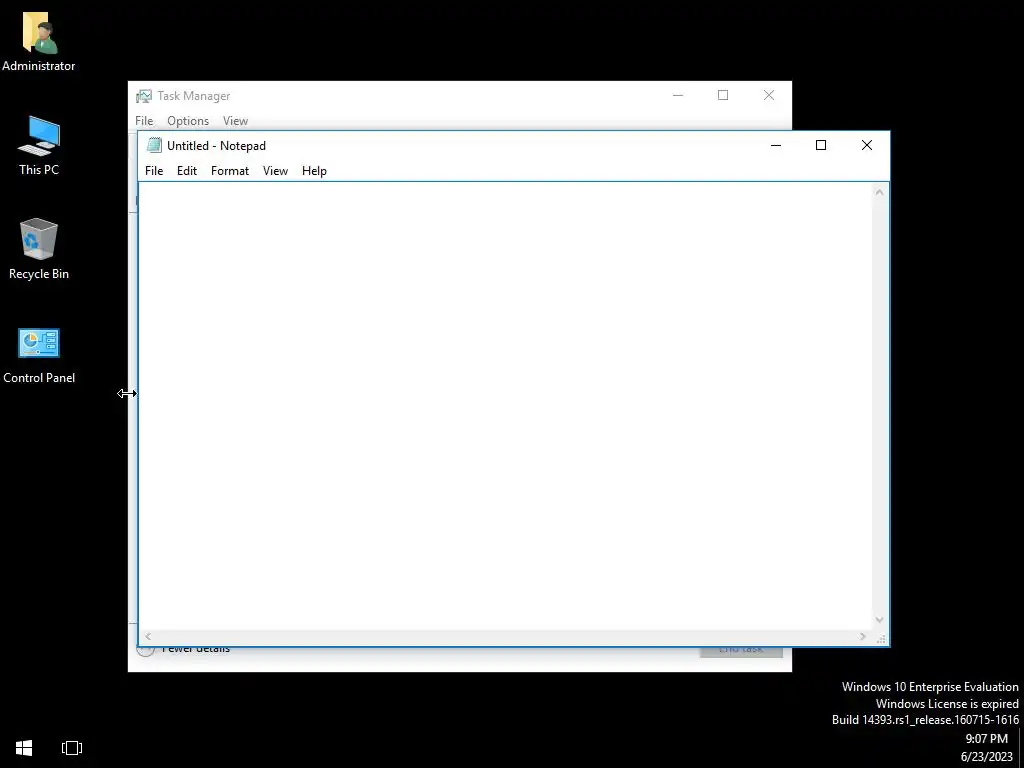The image size is (1024, 768).
Task: Minimize the Task Manager window
Action: click(x=678, y=95)
